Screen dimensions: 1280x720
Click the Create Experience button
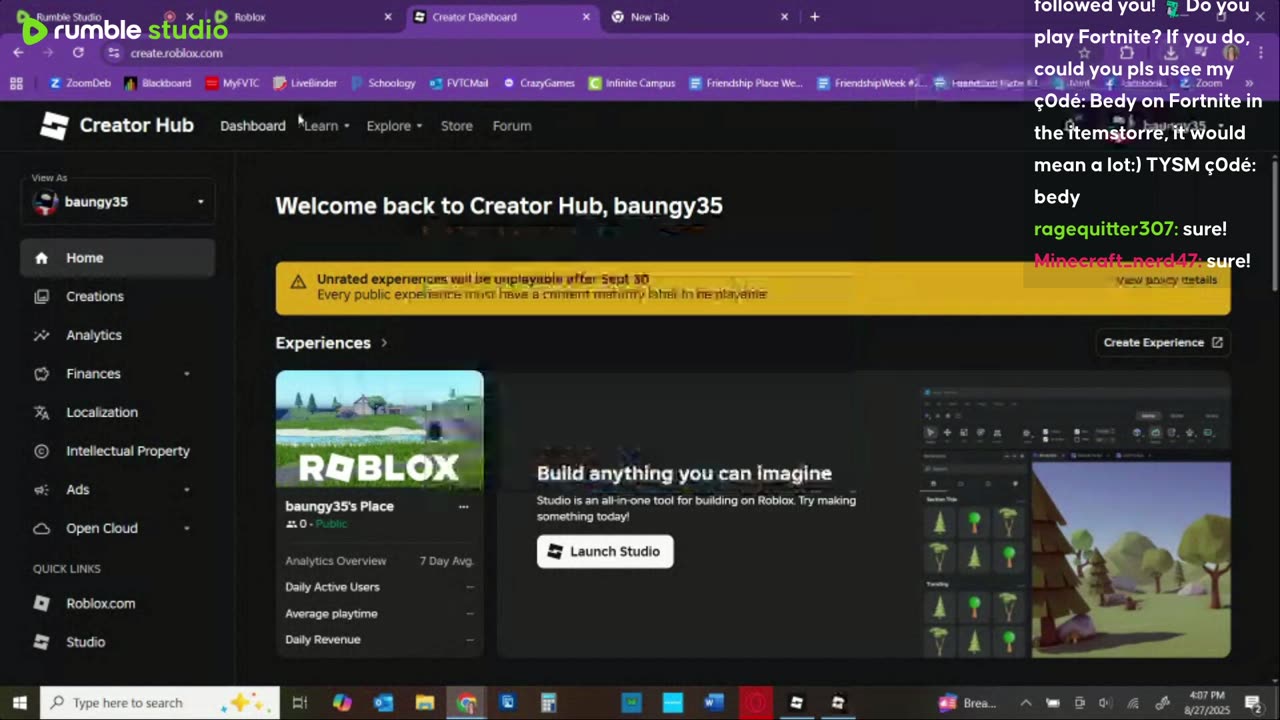click(x=1163, y=342)
